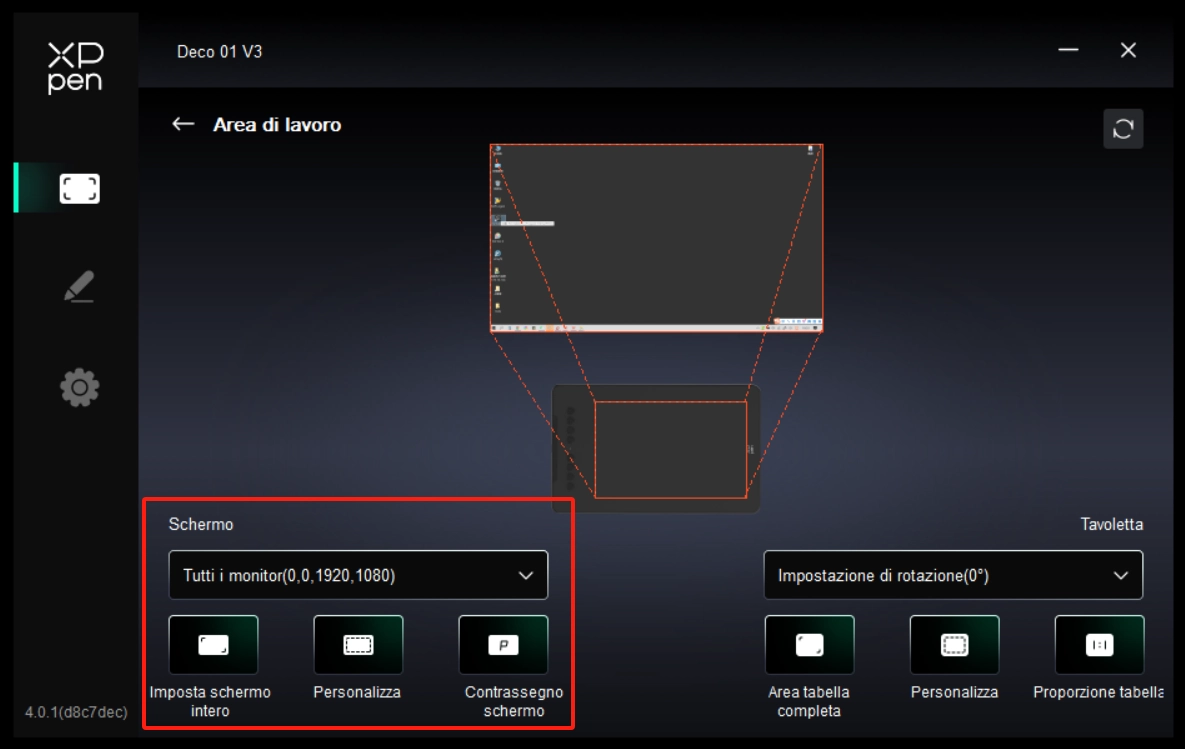Go back with the arrow beside Area di lavoro

click(x=183, y=124)
